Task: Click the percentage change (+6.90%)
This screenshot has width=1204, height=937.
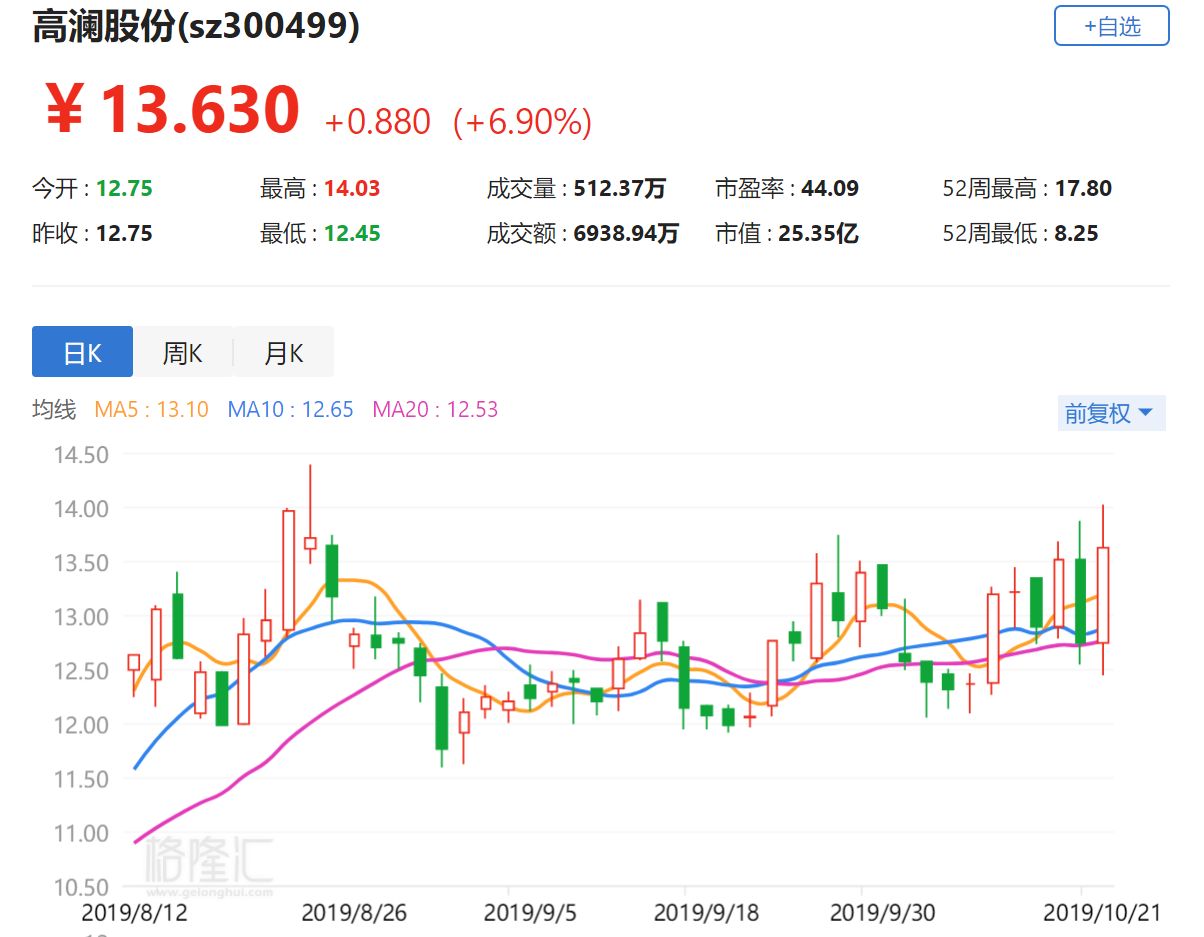Action: coord(522,122)
